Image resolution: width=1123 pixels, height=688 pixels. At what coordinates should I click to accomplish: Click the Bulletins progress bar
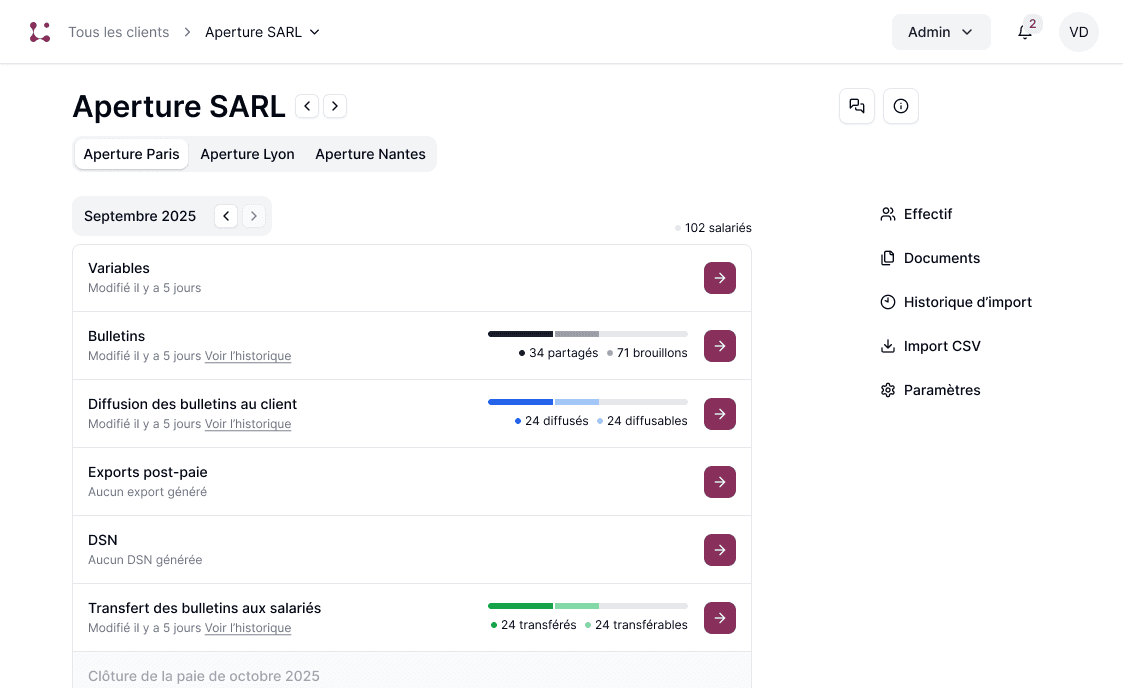pyautogui.click(x=588, y=334)
